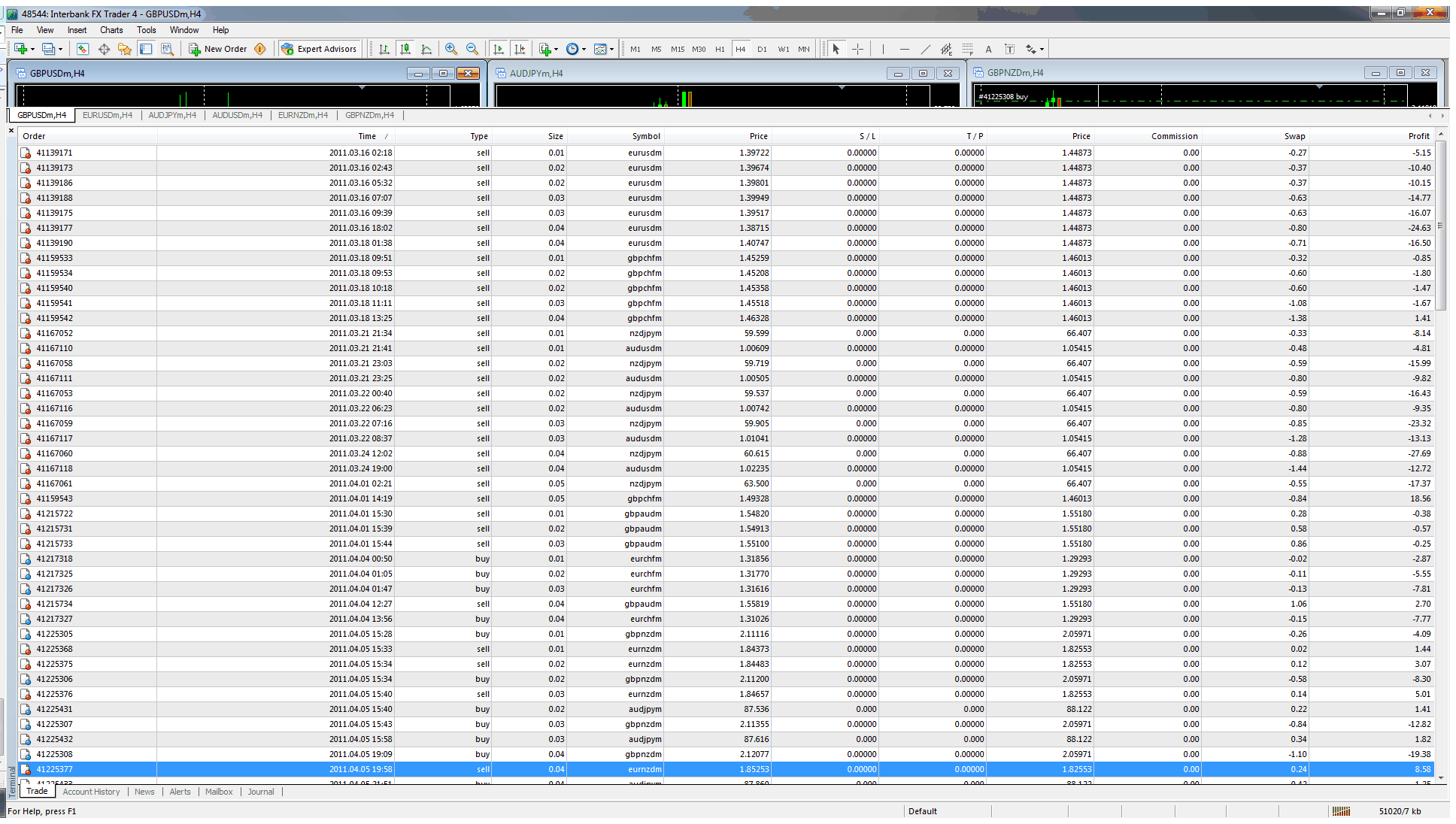Open the Charts menu
The width and height of the screenshot is (1456, 824).
(111, 30)
